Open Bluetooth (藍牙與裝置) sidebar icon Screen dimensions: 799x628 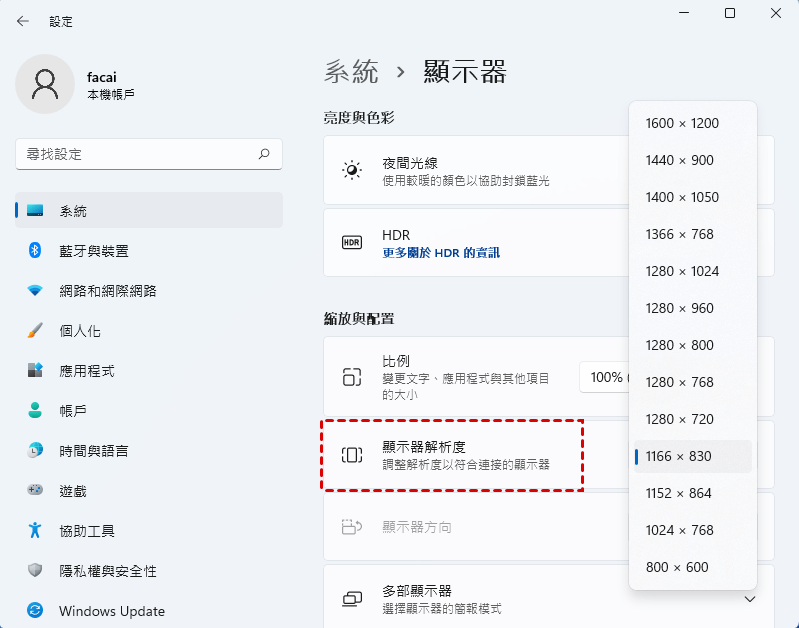pyautogui.click(x=35, y=251)
